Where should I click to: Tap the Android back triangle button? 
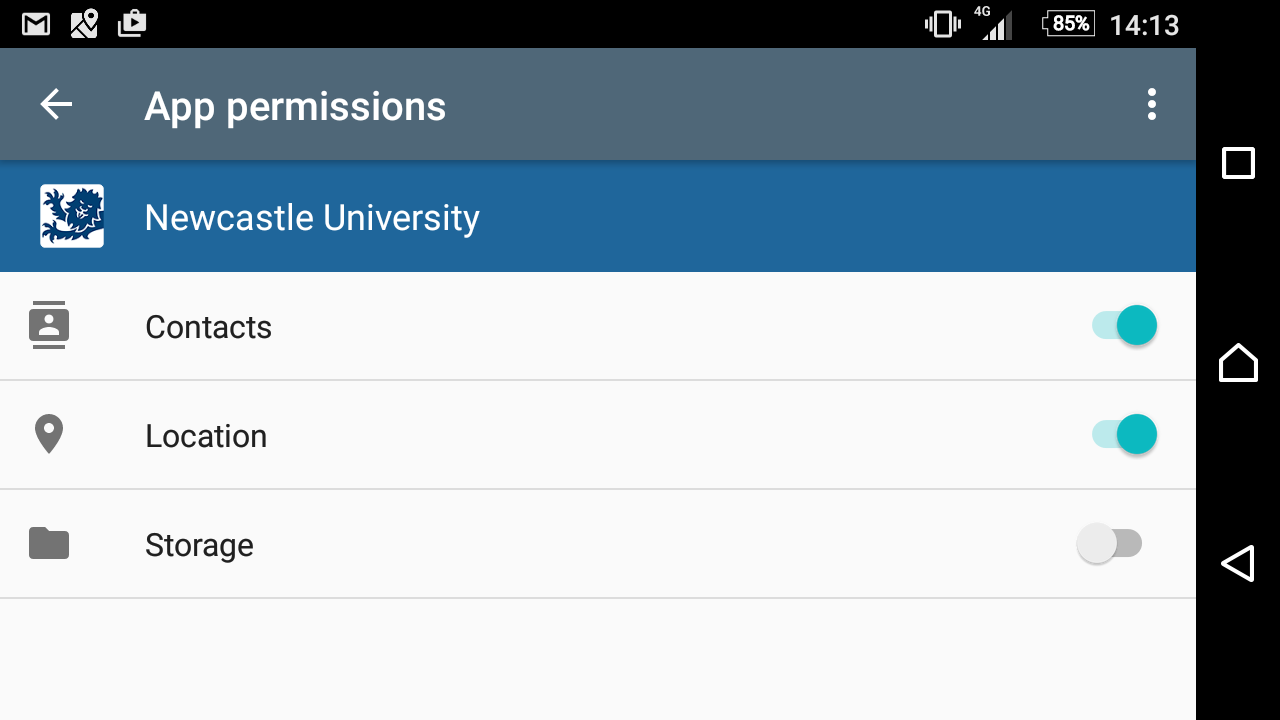click(x=1238, y=563)
